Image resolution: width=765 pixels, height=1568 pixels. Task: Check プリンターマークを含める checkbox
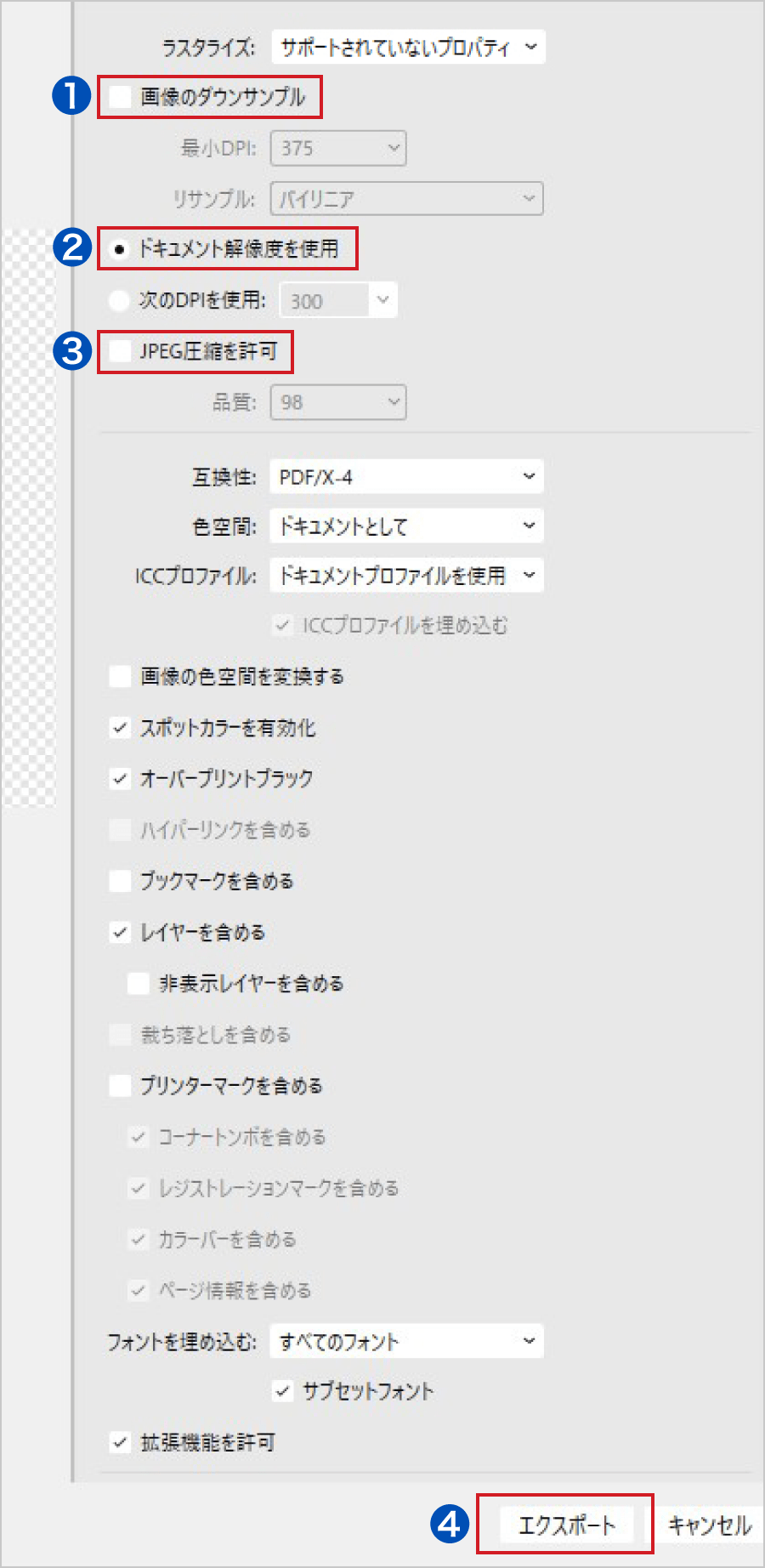[x=121, y=1086]
